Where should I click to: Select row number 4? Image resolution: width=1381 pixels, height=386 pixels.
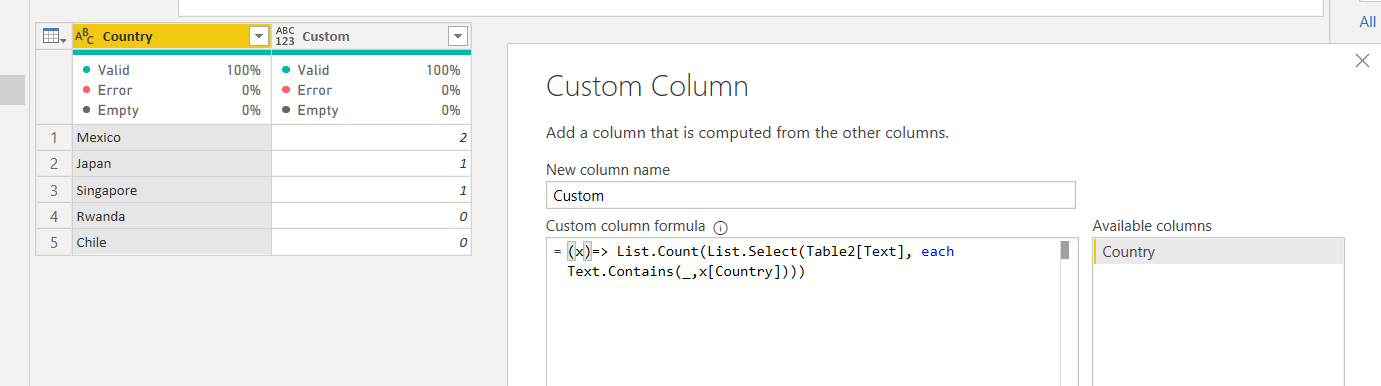tap(54, 216)
